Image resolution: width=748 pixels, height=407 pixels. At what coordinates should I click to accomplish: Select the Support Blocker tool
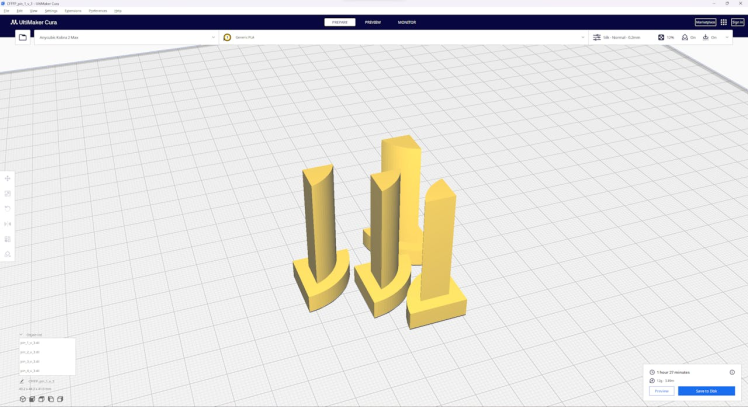pyautogui.click(x=8, y=254)
